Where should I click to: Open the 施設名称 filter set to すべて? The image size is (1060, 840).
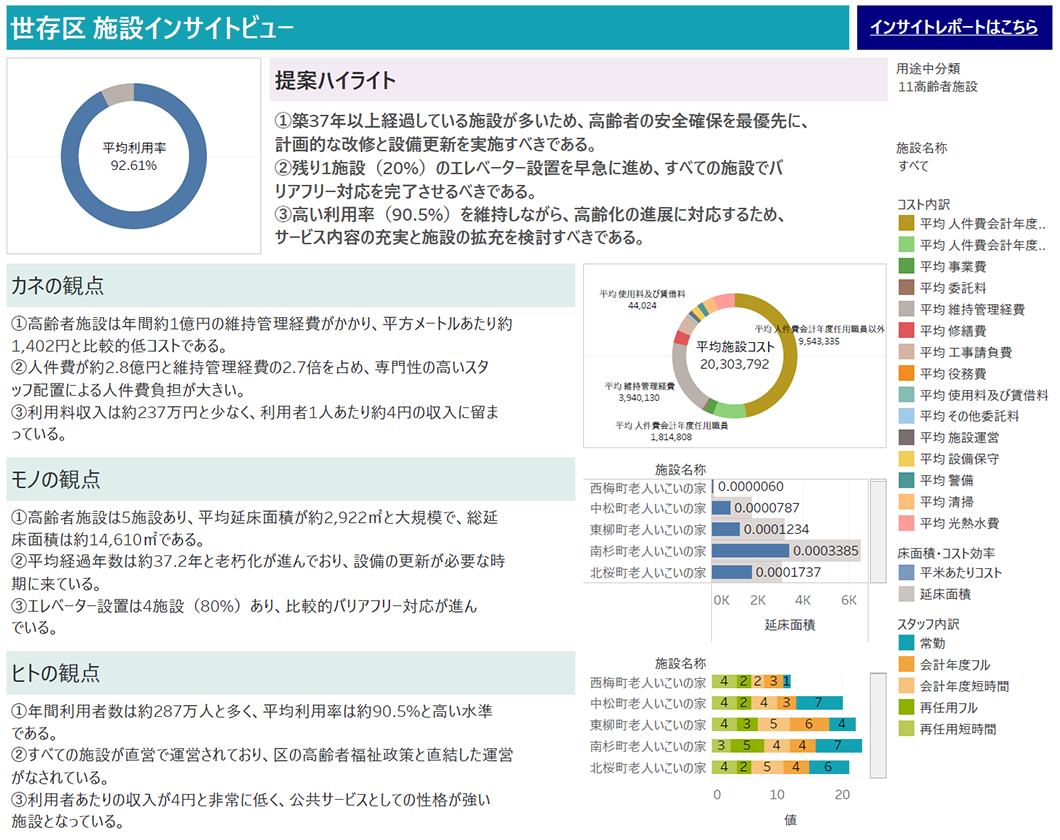[x=914, y=166]
